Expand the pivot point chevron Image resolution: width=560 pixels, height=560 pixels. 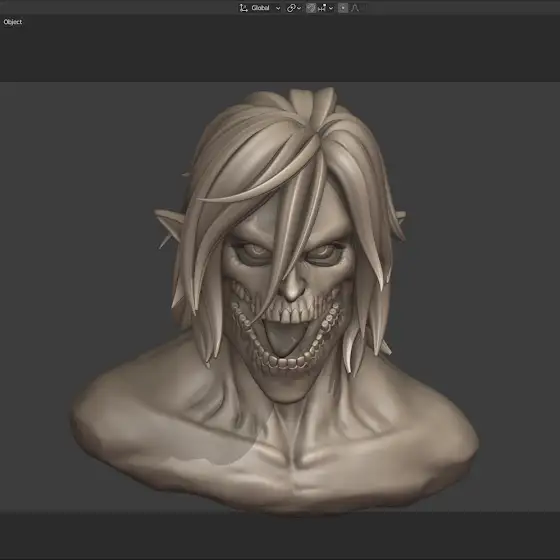click(299, 8)
